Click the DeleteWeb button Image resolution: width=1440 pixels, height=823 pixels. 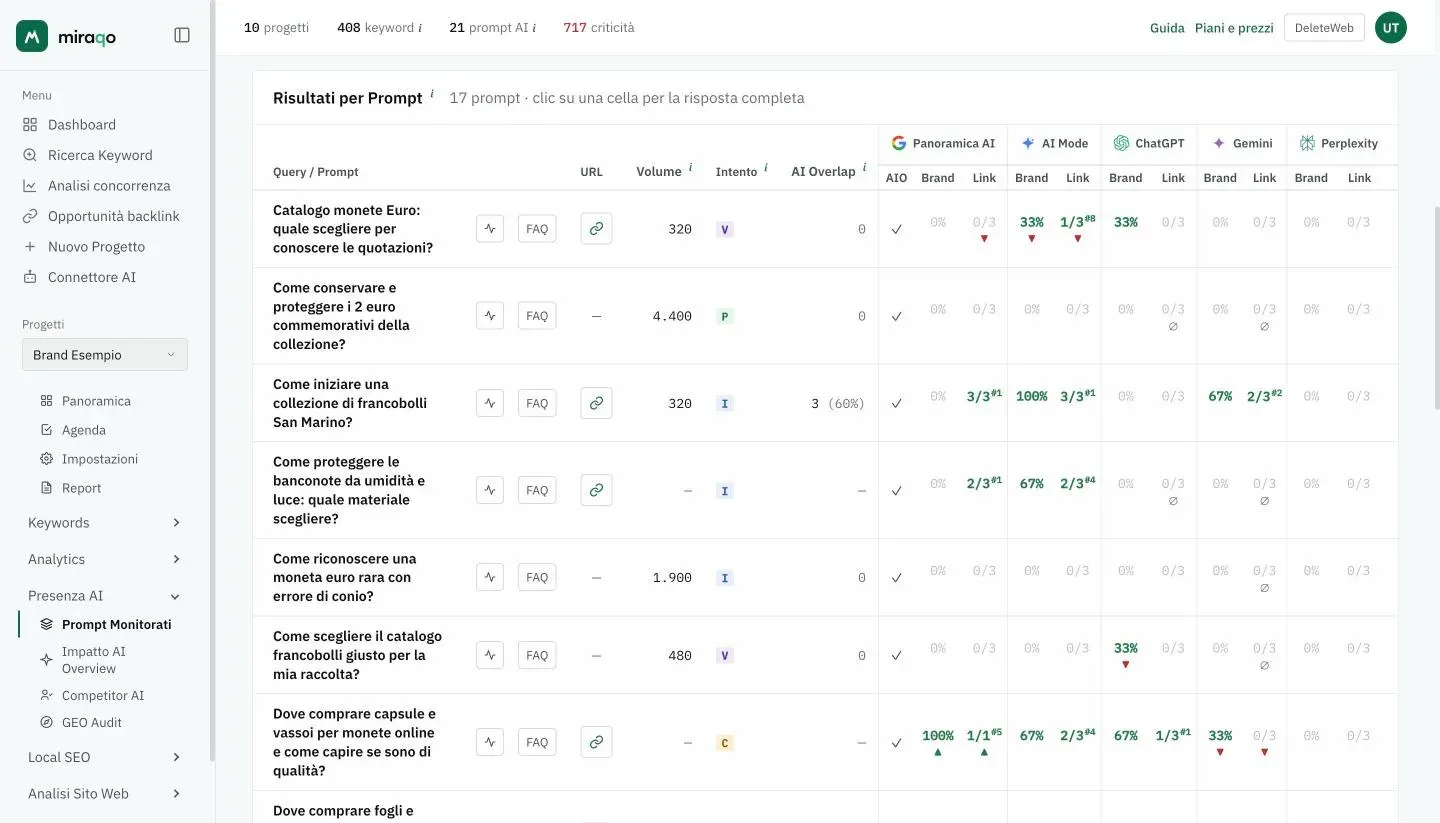coord(1324,28)
